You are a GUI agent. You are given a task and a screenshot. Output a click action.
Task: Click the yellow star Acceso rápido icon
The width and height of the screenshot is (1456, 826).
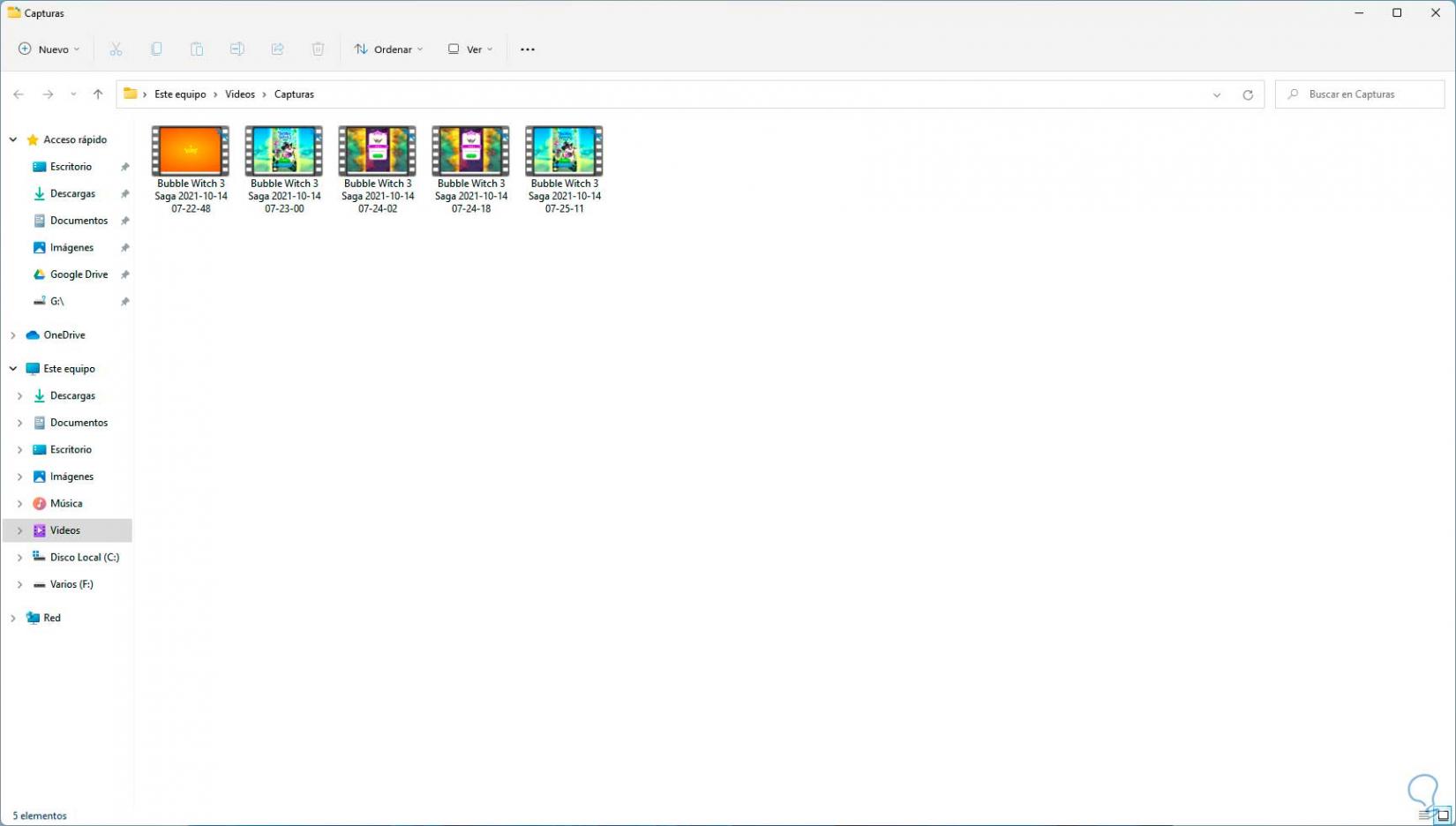(33, 139)
